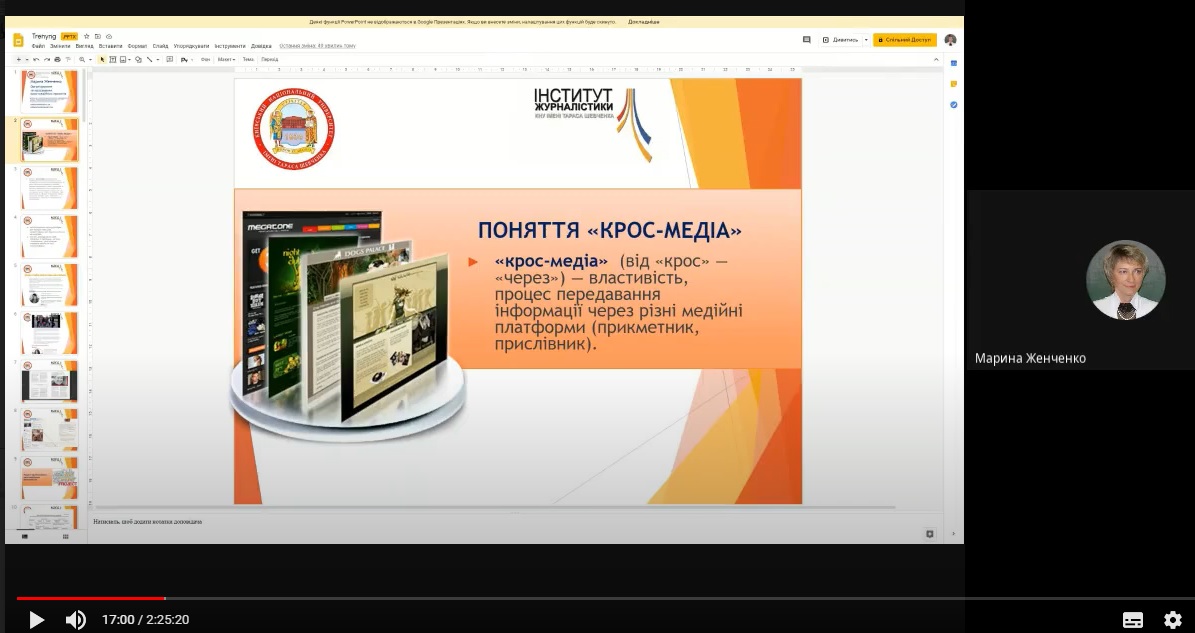Expand the Макет layout dropdown

226,59
